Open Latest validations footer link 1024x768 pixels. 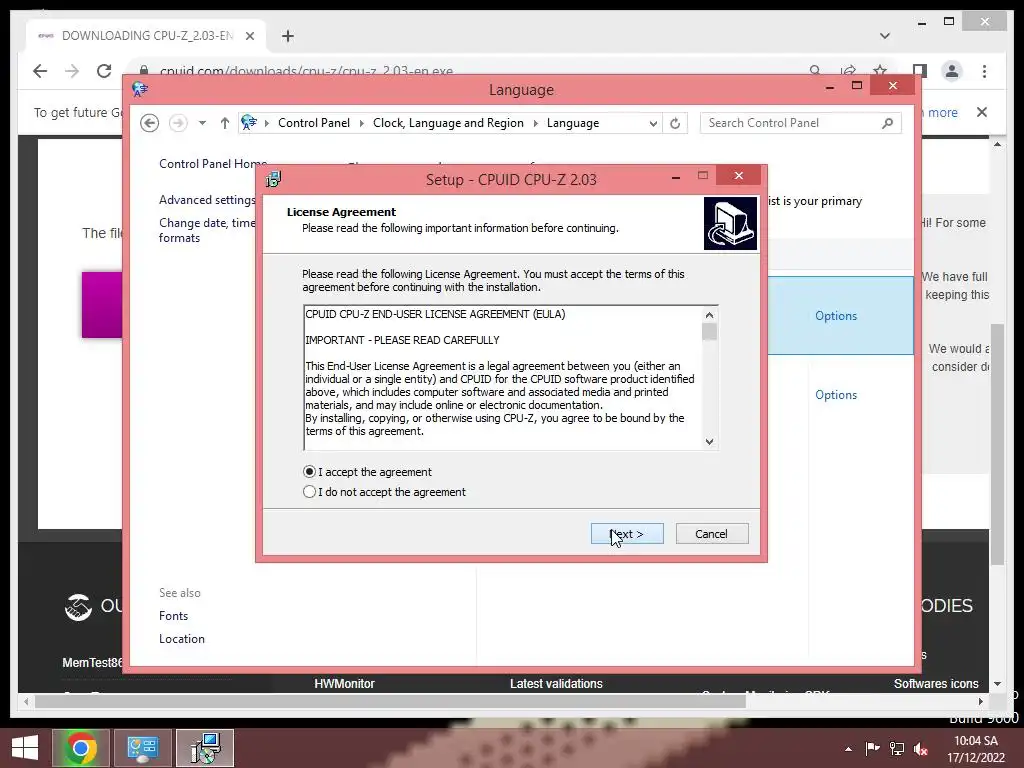[x=556, y=684]
